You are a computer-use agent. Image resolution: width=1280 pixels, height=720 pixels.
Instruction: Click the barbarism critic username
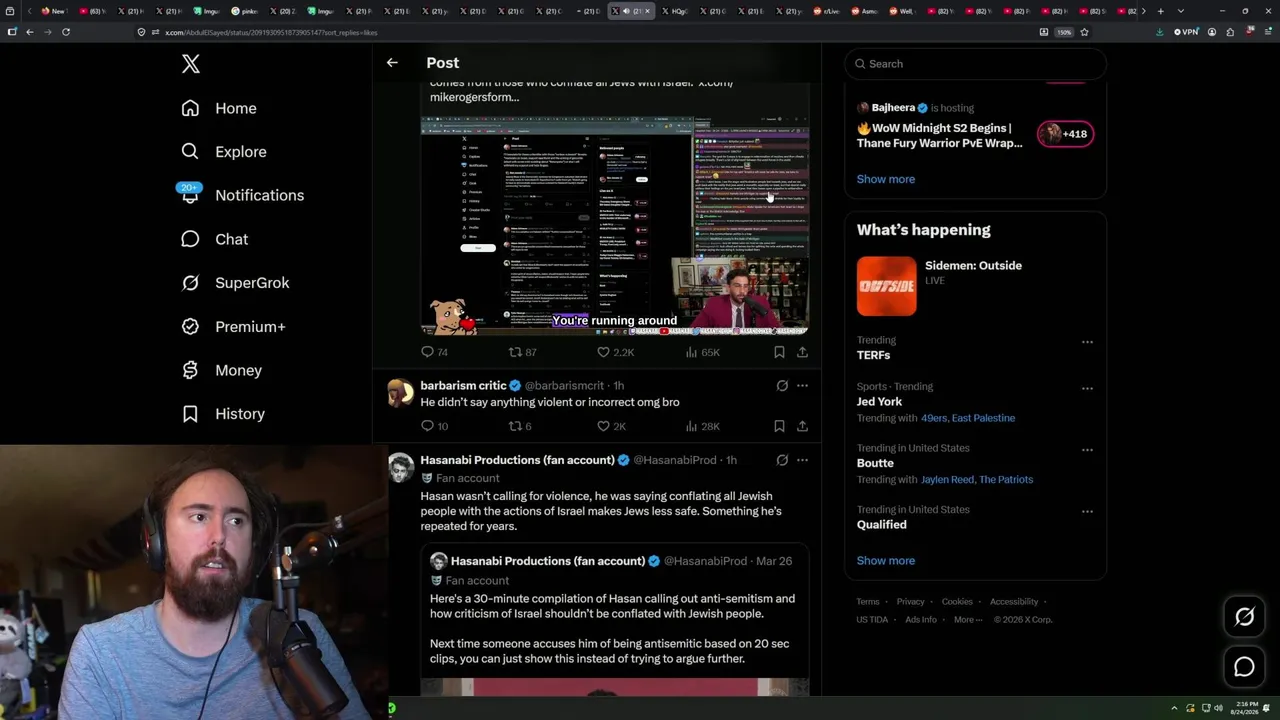[464, 386]
